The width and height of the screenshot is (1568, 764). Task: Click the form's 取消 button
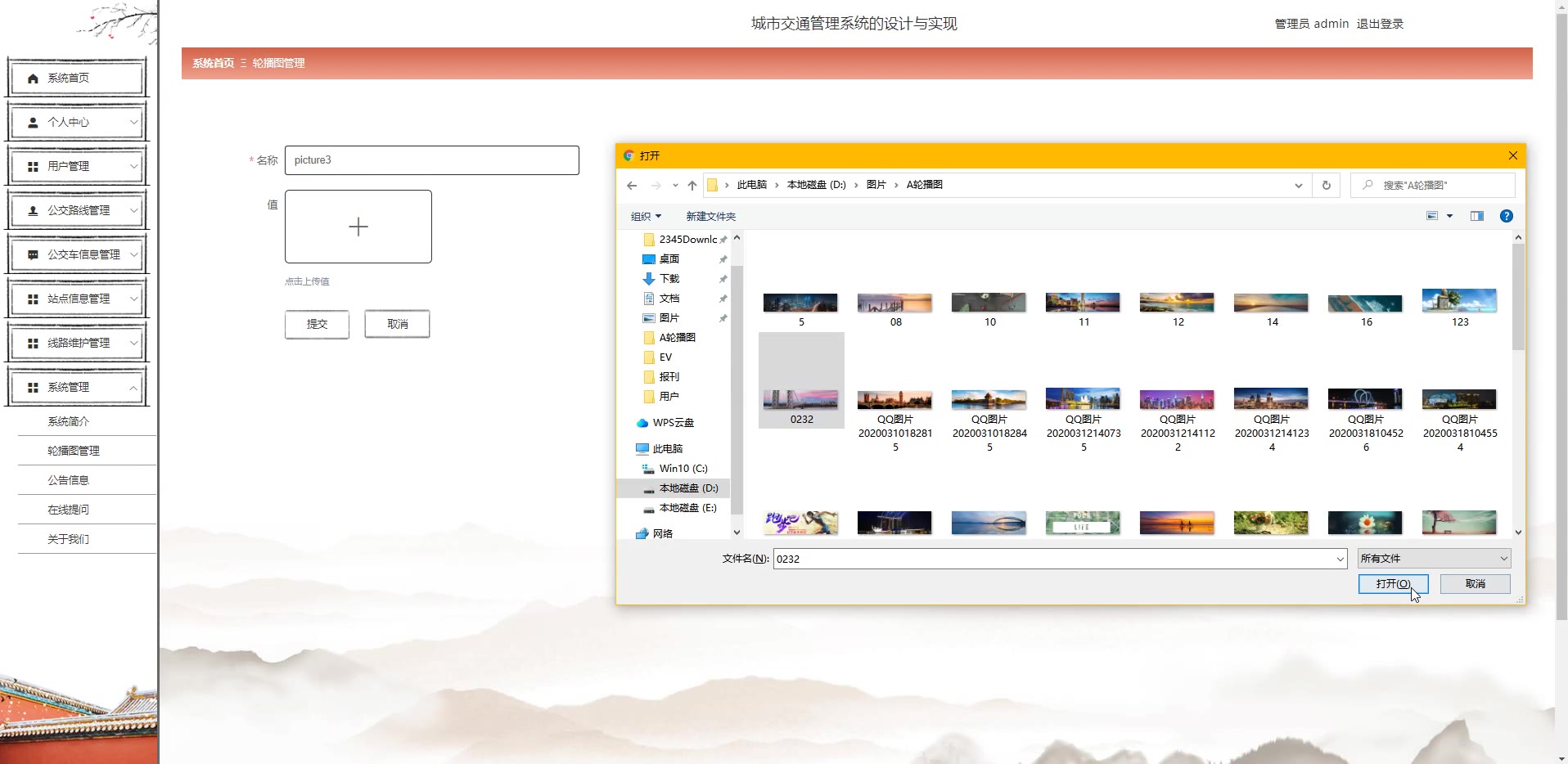[x=397, y=324]
